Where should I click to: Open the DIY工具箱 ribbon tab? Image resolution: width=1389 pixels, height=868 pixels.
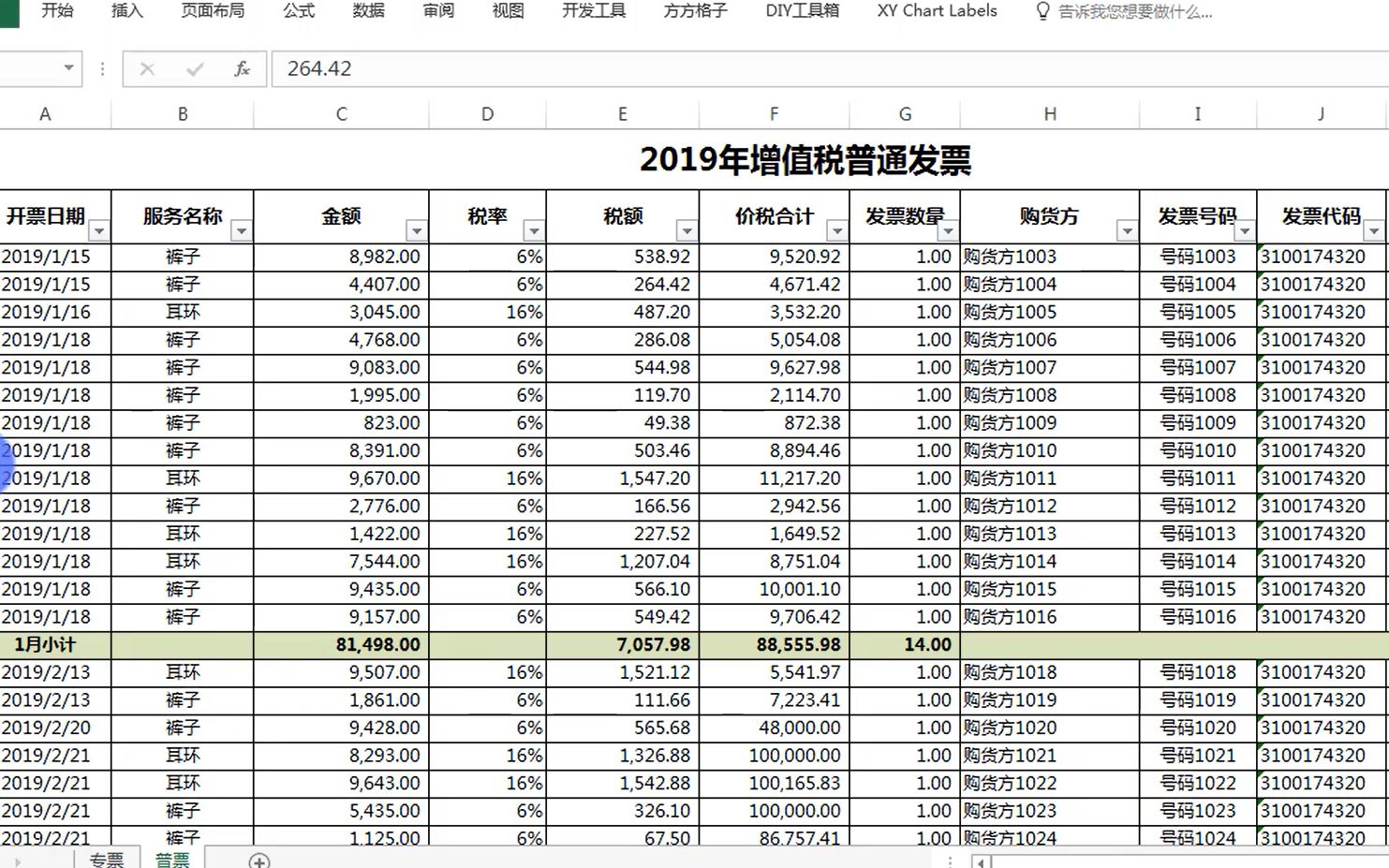pos(802,11)
